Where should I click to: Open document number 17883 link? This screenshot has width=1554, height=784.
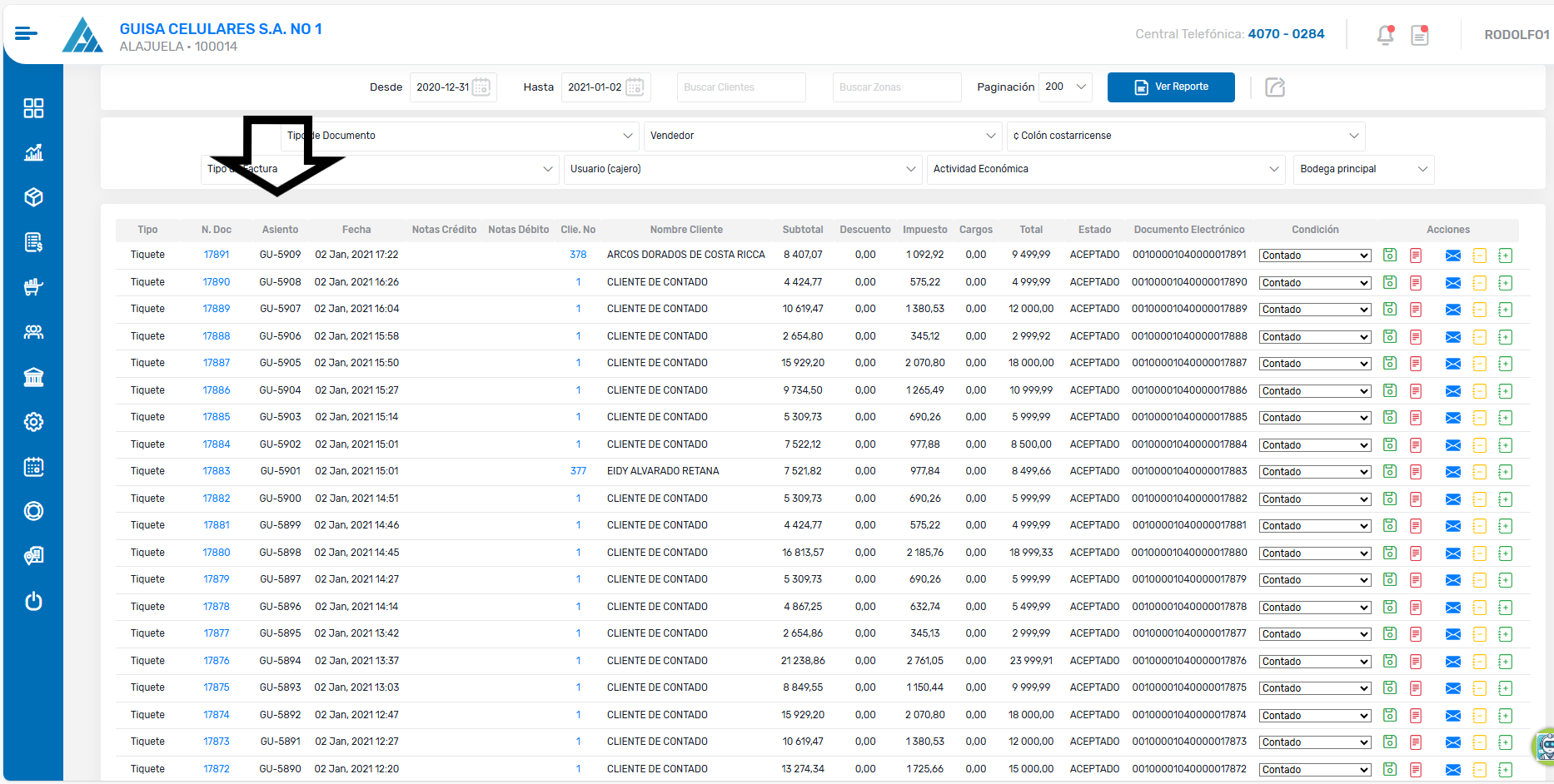(x=217, y=471)
